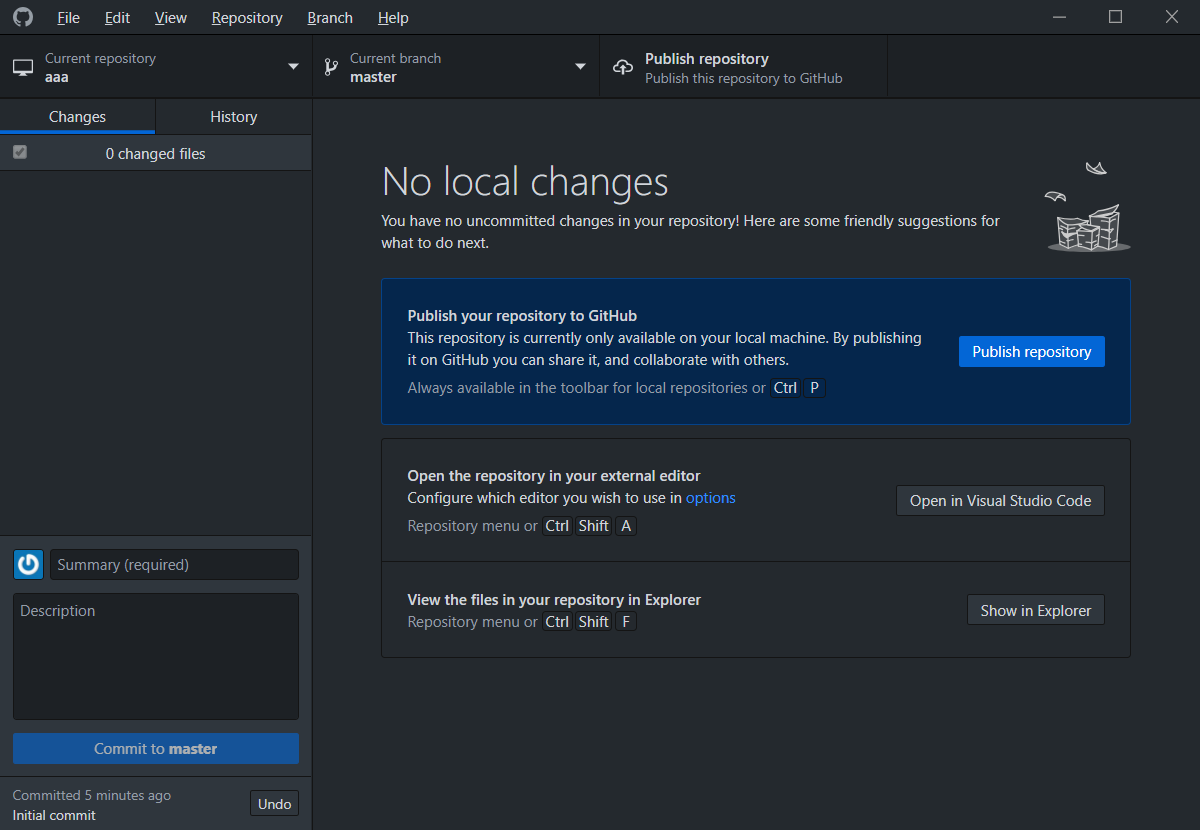Click the Ctrl key hint beside P
This screenshot has width=1200, height=830.
tap(785, 388)
